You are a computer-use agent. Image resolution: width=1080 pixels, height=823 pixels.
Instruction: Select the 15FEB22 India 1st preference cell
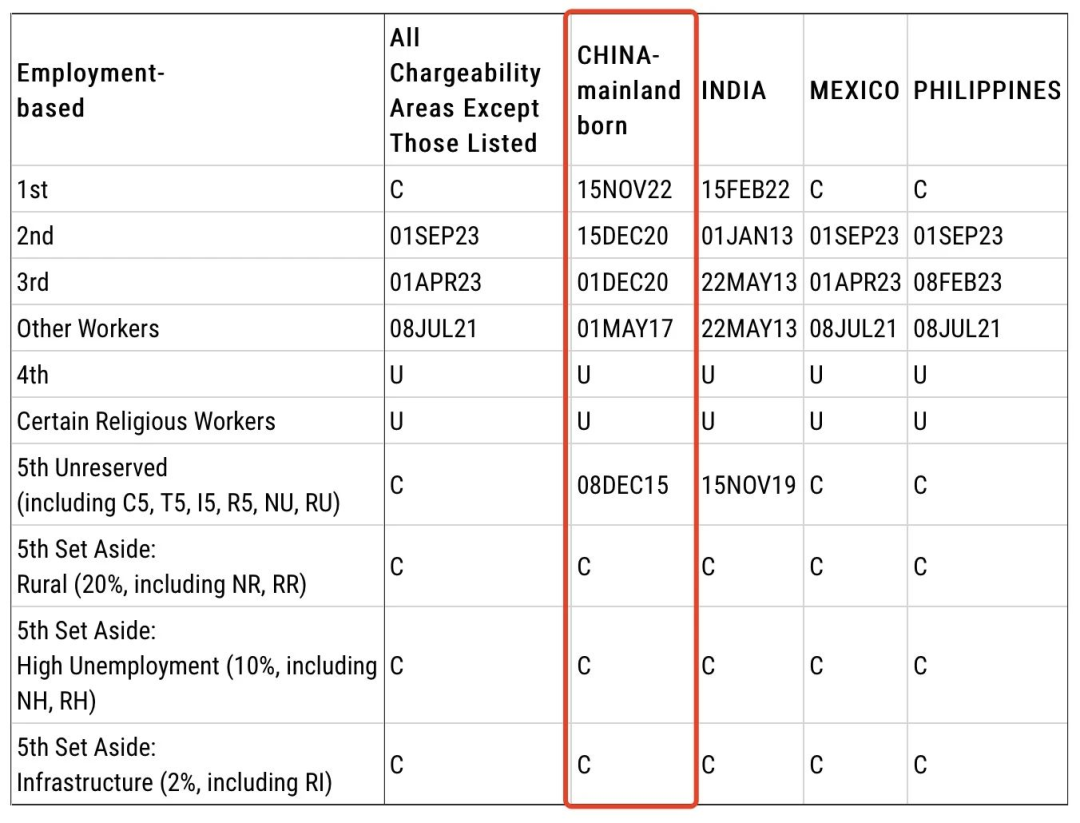(745, 189)
